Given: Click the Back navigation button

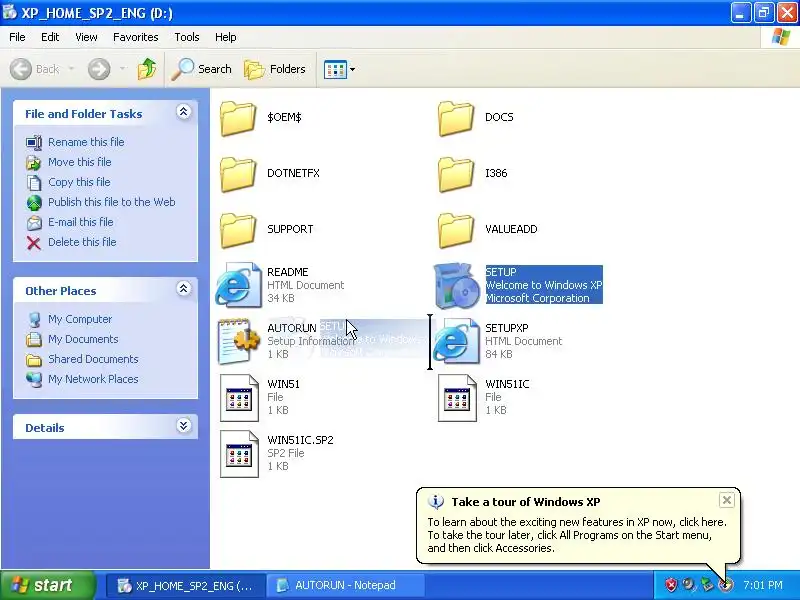Looking at the screenshot, I should (x=35, y=69).
